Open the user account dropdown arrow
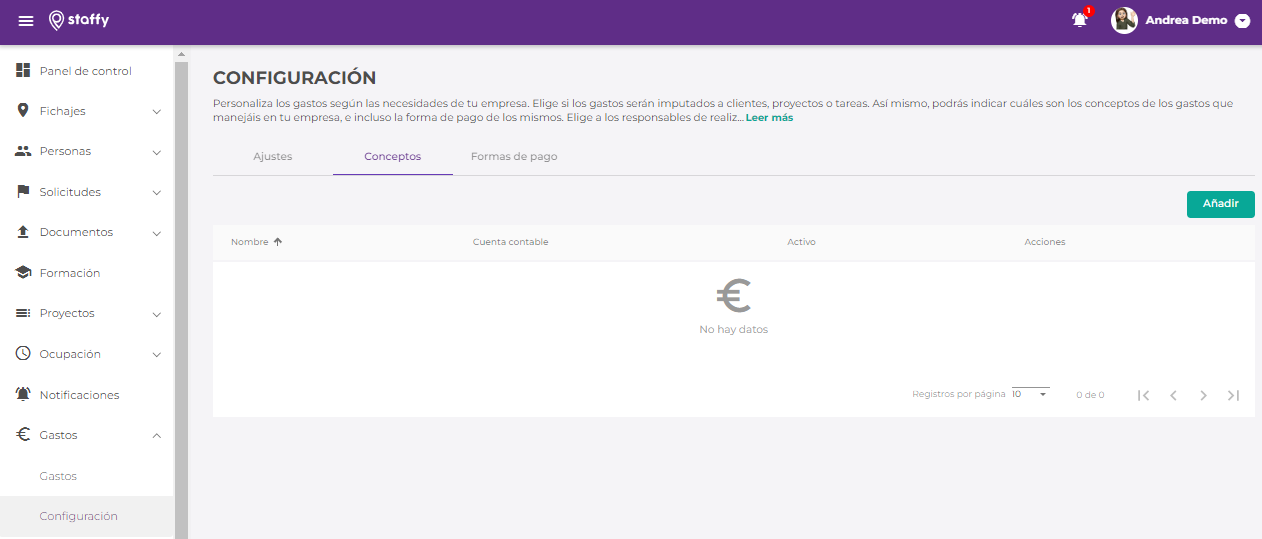This screenshot has height=539, width=1262. 1243,21
